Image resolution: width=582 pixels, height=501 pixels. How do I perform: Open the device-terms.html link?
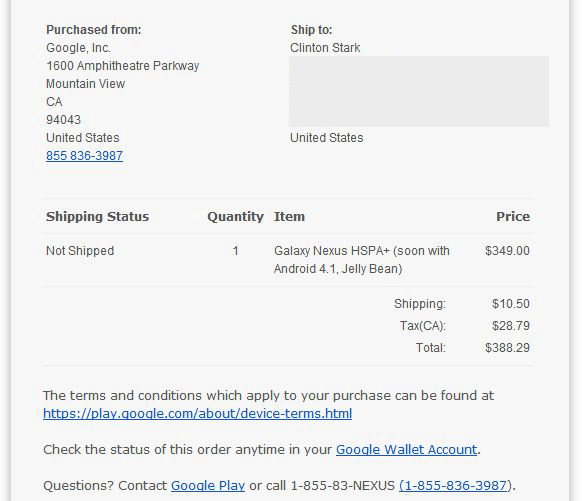pyautogui.click(x=197, y=413)
